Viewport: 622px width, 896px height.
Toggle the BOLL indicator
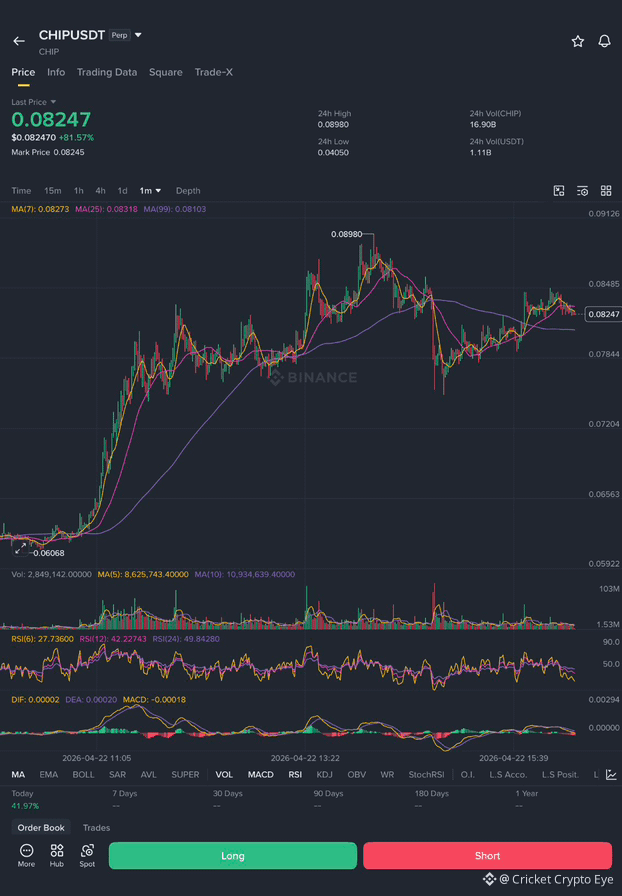coord(83,775)
